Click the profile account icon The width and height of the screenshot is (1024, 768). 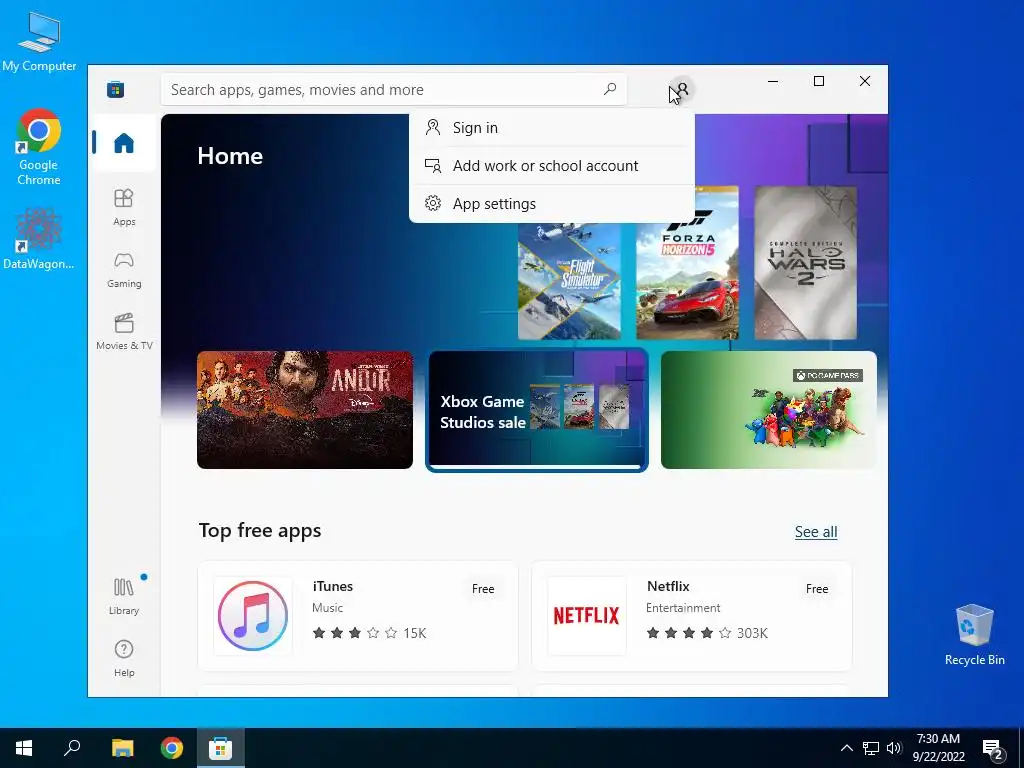click(x=682, y=89)
